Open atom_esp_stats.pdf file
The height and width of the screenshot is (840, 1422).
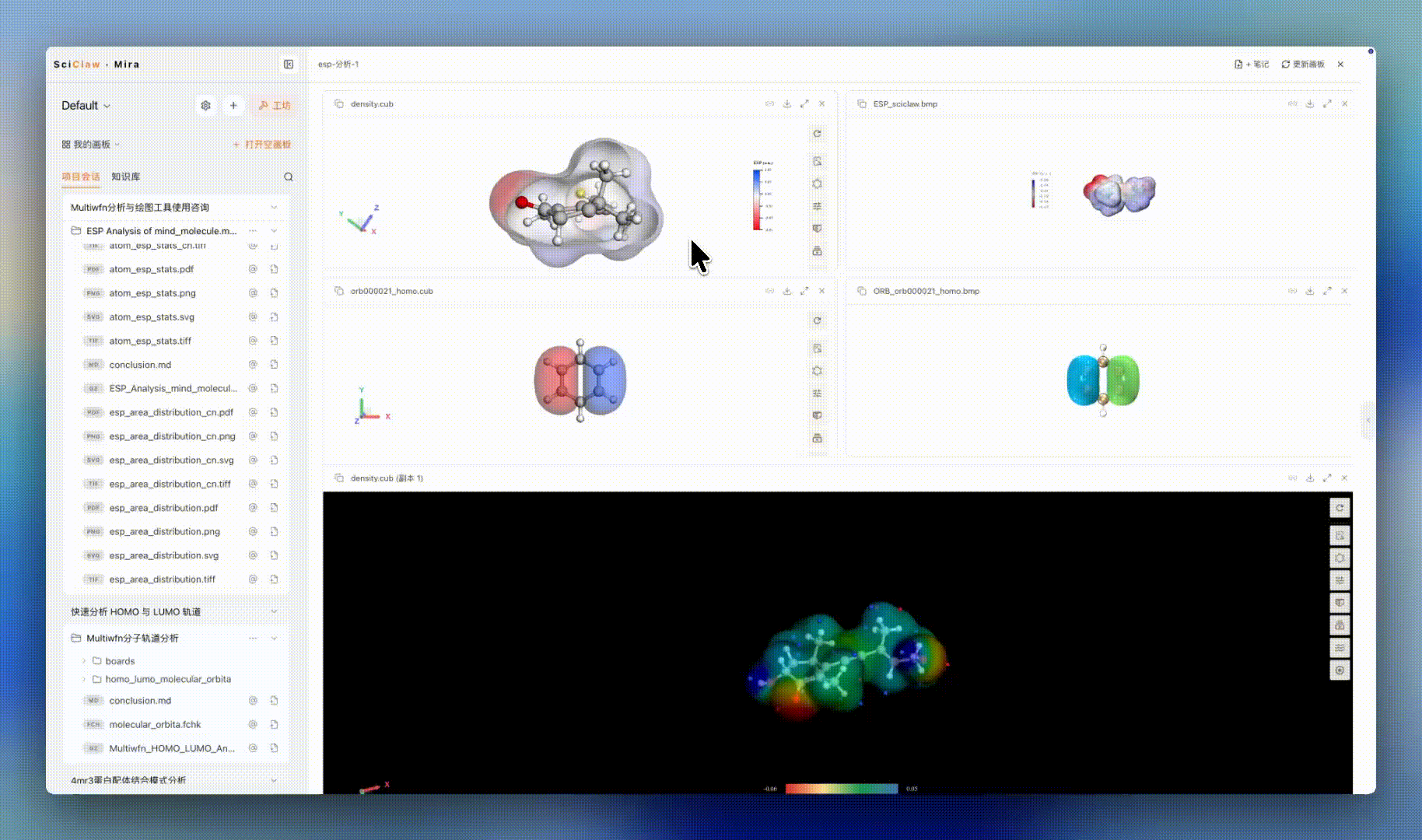tap(152, 269)
